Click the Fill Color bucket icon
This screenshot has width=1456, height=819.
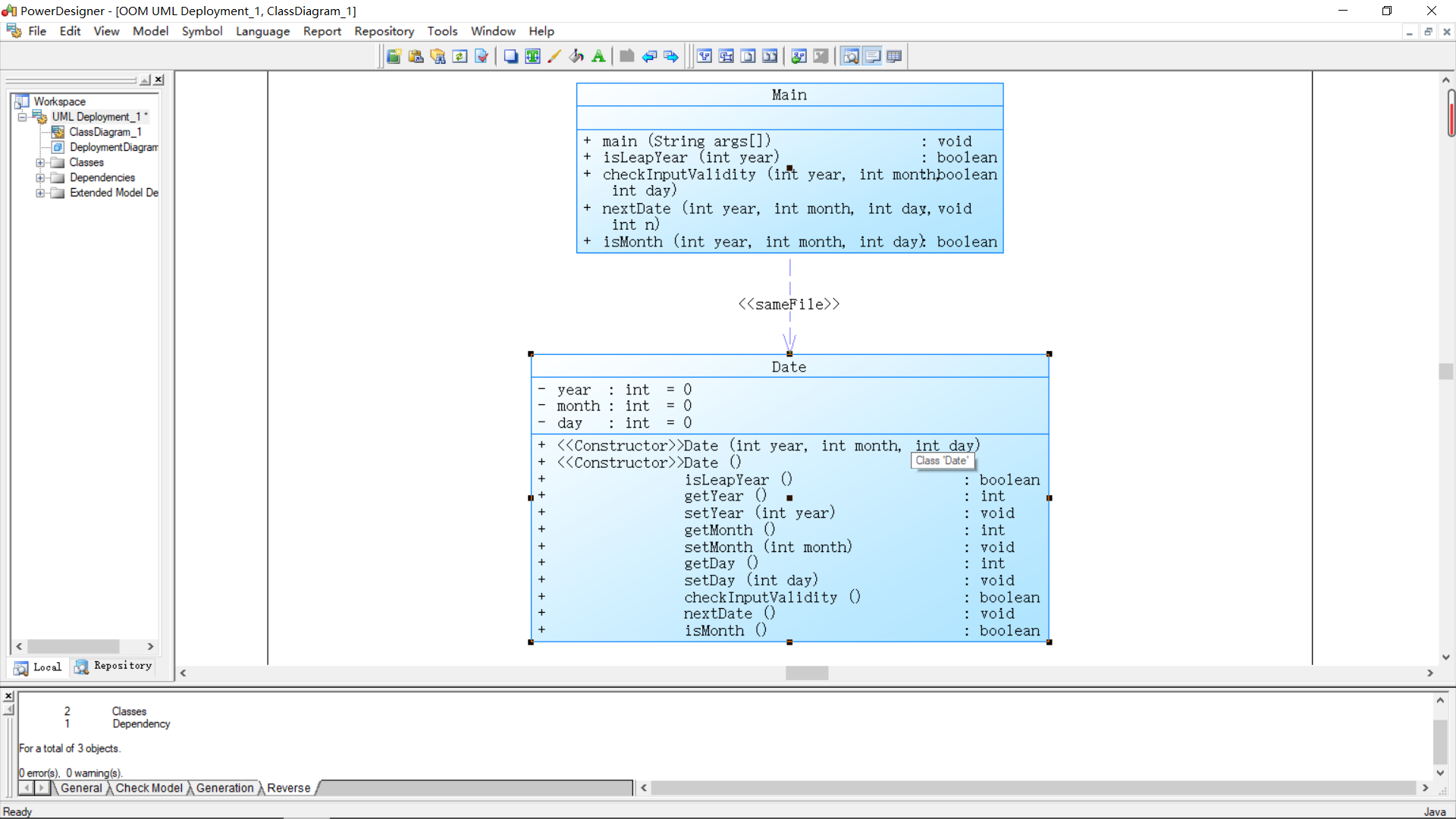[x=576, y=56]
